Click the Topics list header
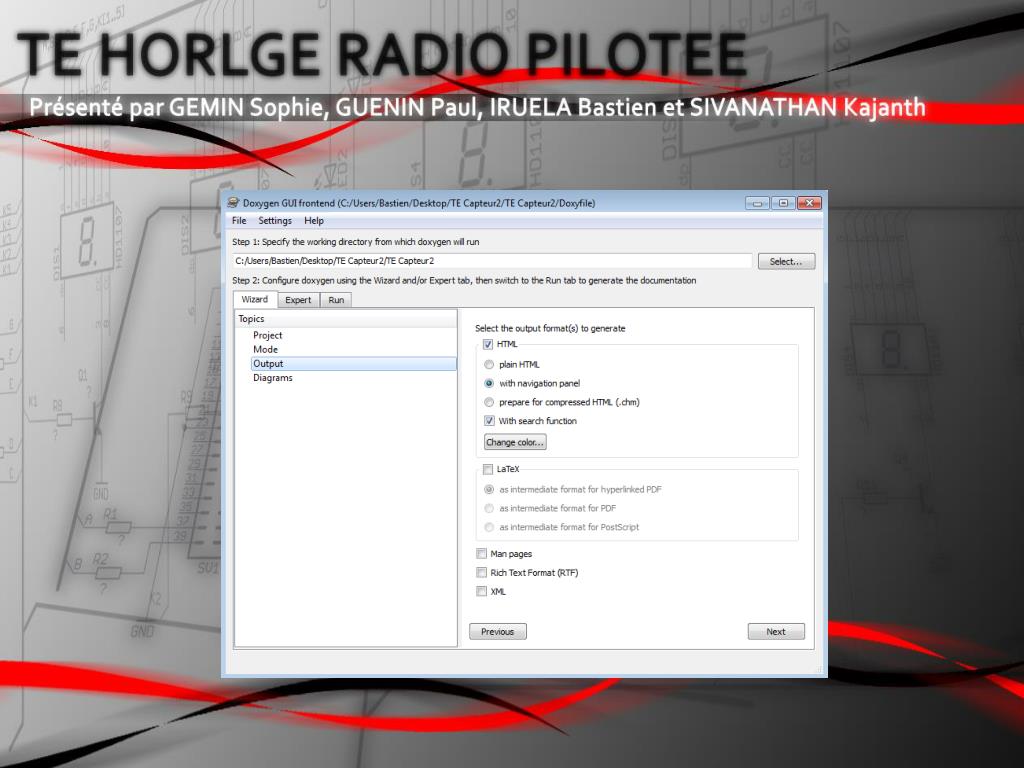The height and width of the screenshot is (768, 1024). pos(345,319)
